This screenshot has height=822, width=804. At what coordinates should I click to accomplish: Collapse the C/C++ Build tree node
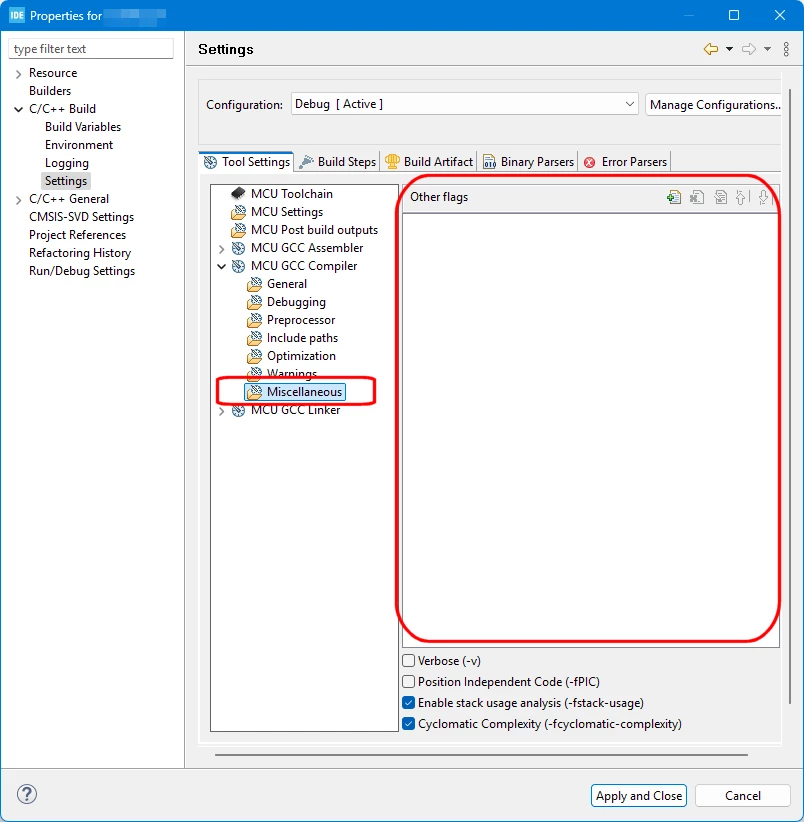(18, 109)
